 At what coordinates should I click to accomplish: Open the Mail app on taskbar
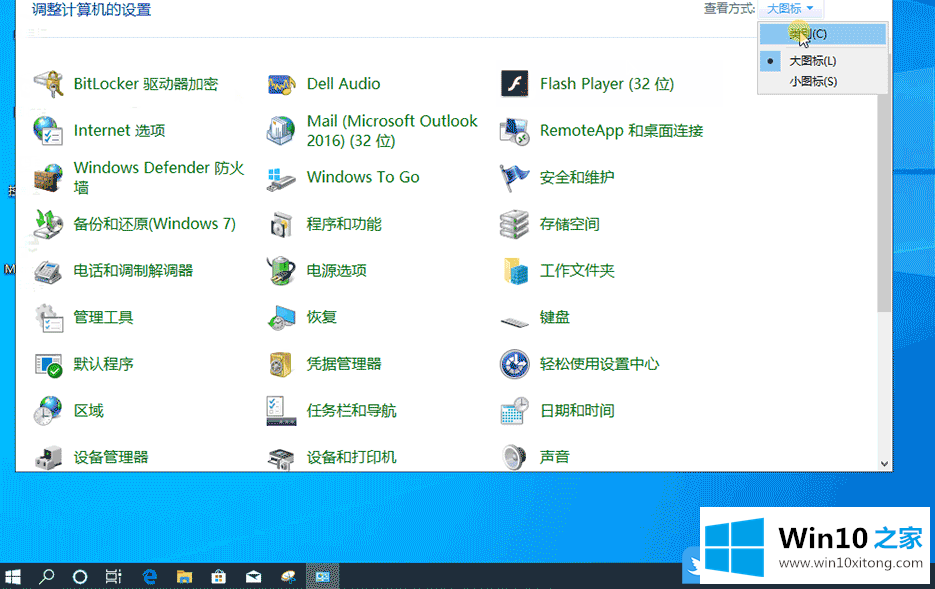pyautogui.click(x=253, y=576)
